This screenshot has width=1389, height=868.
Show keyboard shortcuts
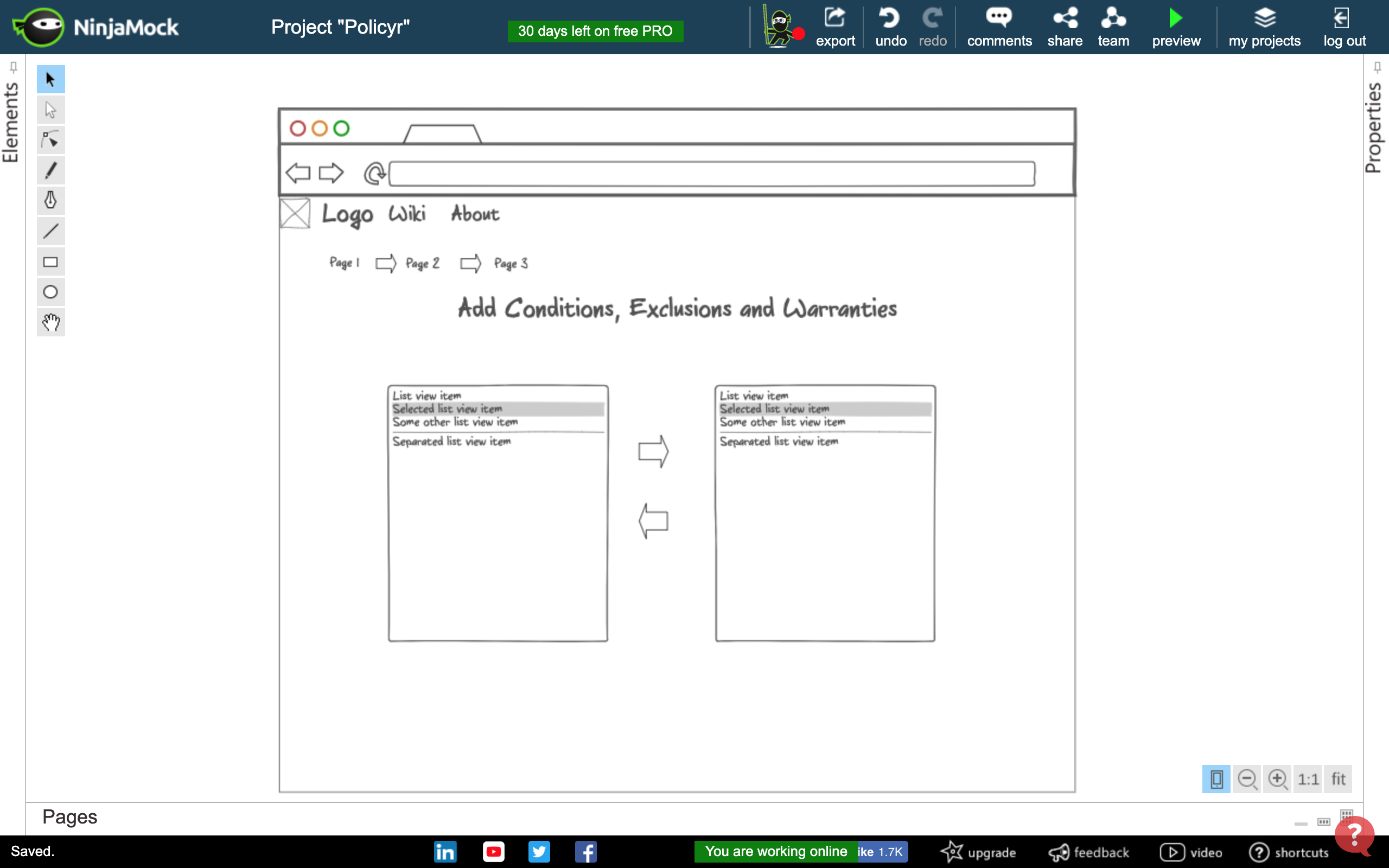pyautogui.click(x=1289, y=852)
